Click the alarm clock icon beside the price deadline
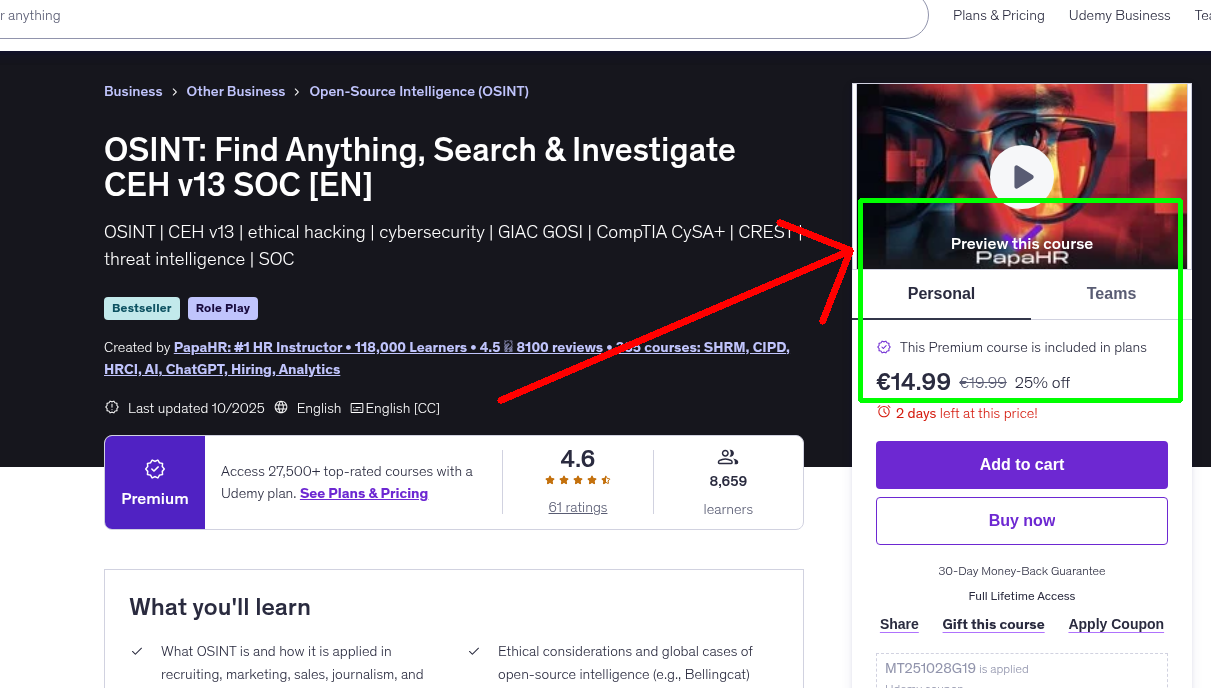The height and width of the screenshot is (688, 1211). [x=883, y=411]
